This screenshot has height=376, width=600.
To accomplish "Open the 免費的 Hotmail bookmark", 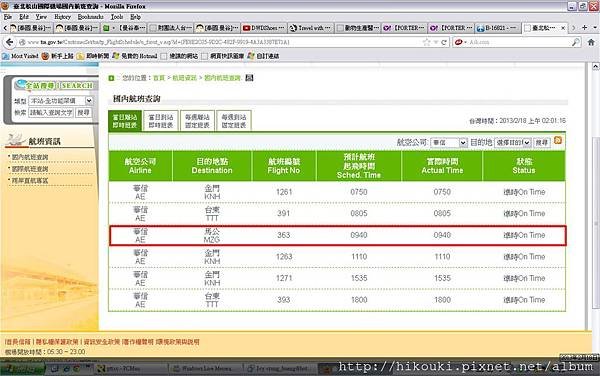I will pyautogui.click(x=135, y=56).
